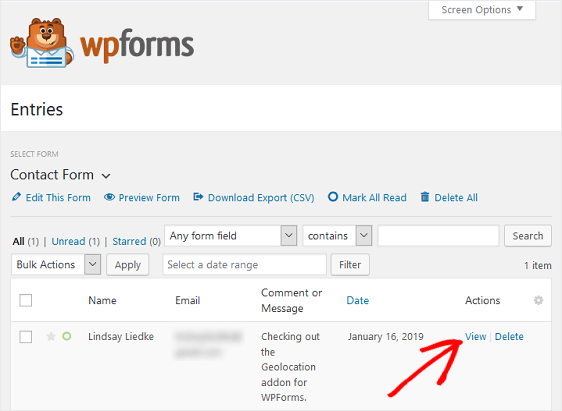Toggle the green unread circle on entry

[x=67, y=336]
